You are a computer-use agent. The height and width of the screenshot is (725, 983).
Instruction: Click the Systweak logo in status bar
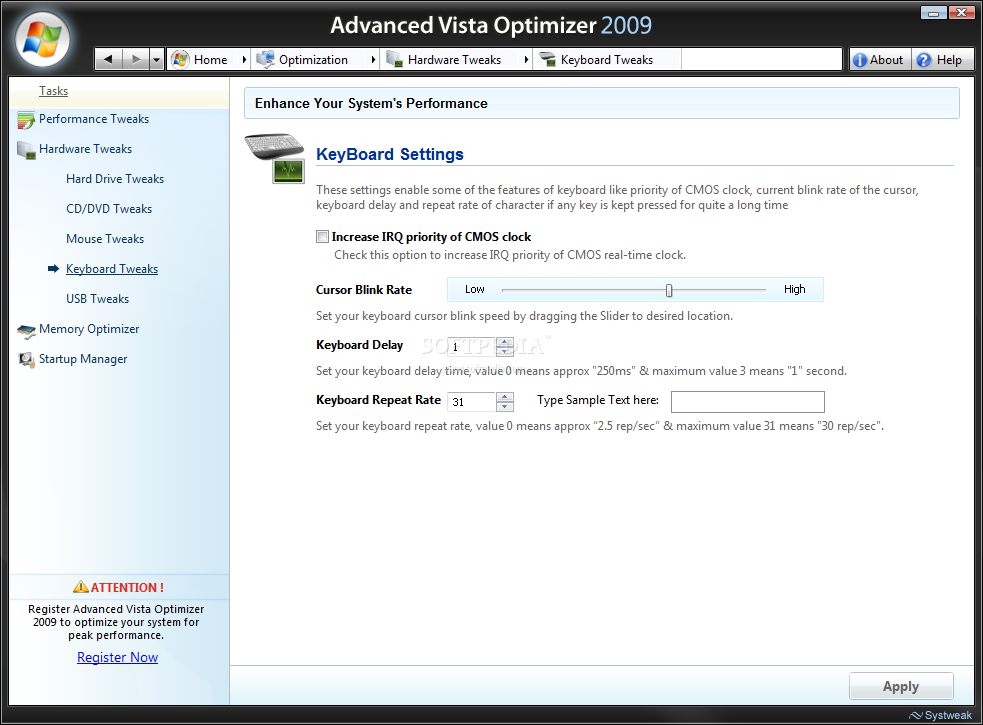click(x=940, y=715)
